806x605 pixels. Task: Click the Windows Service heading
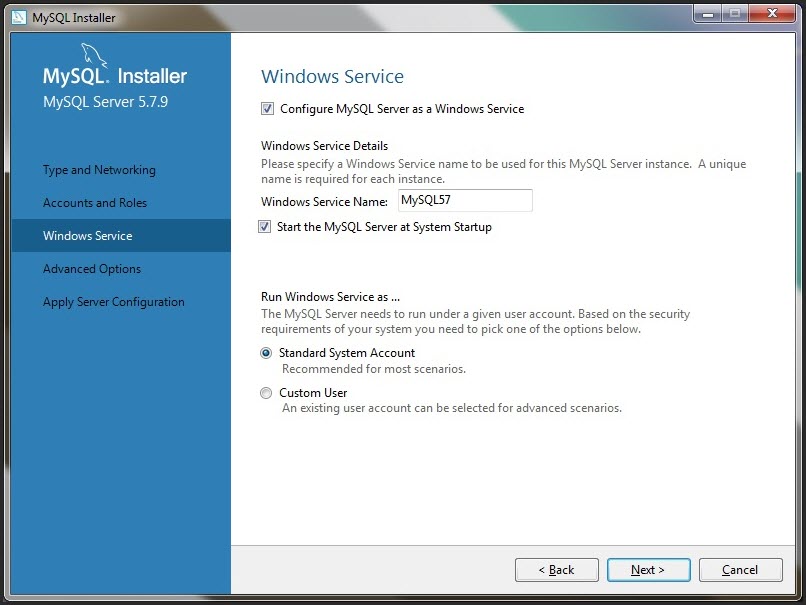[x=333, y=77]
